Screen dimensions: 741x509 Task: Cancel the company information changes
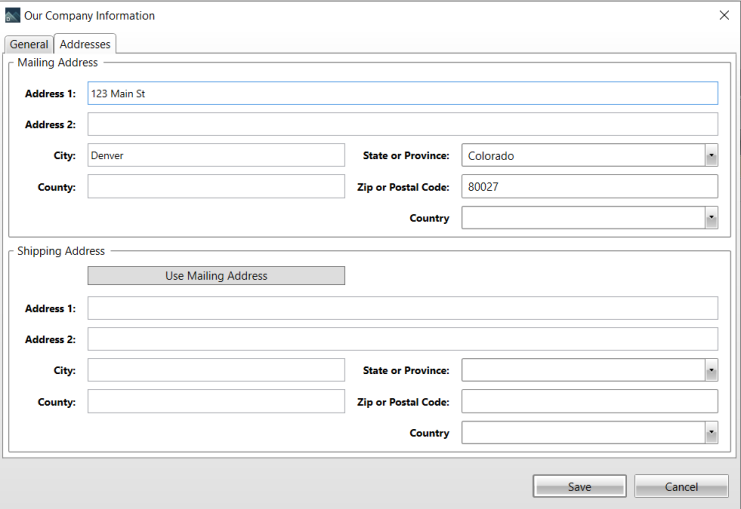681,486
